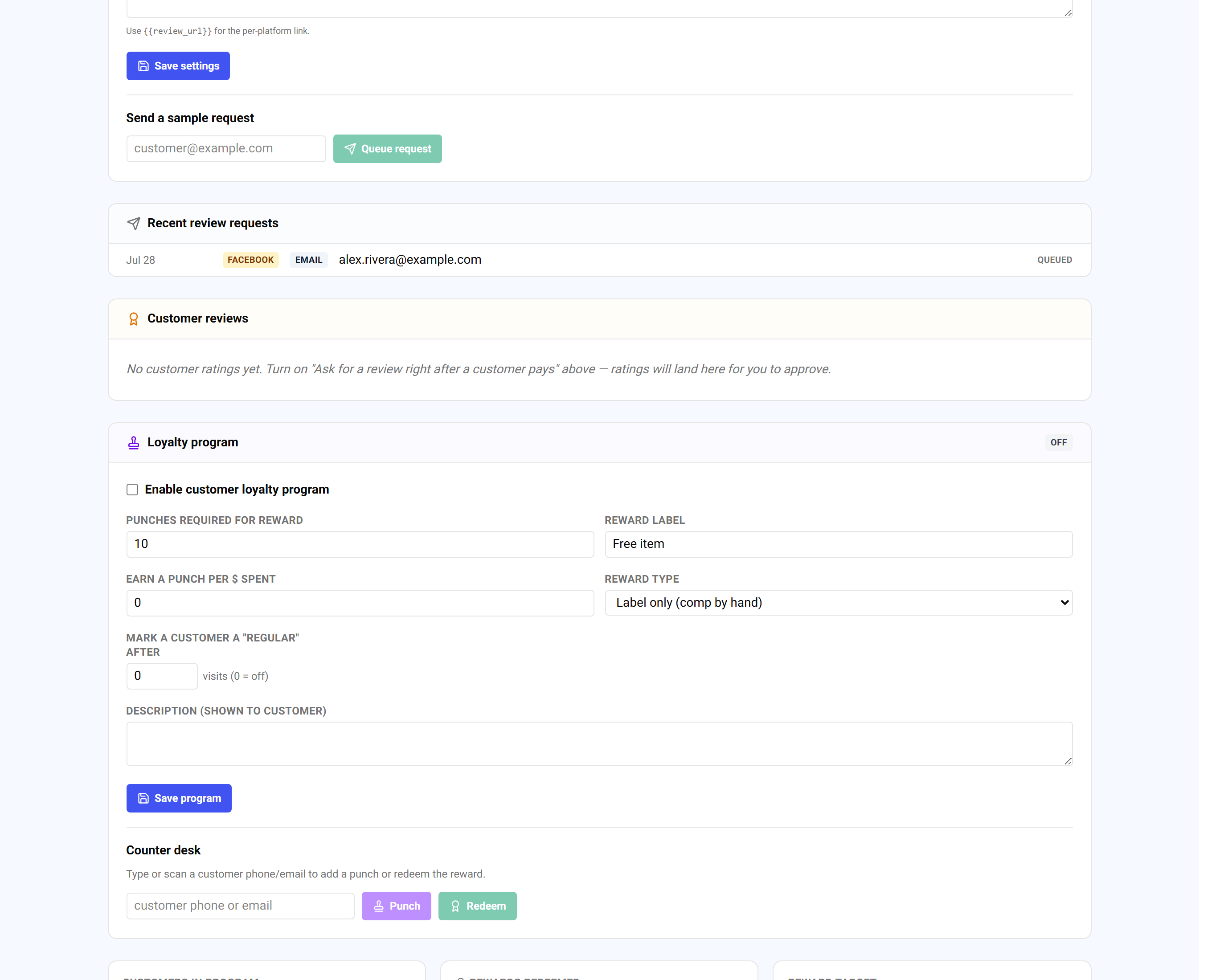Click the Punch button

(x=396, y=906)
